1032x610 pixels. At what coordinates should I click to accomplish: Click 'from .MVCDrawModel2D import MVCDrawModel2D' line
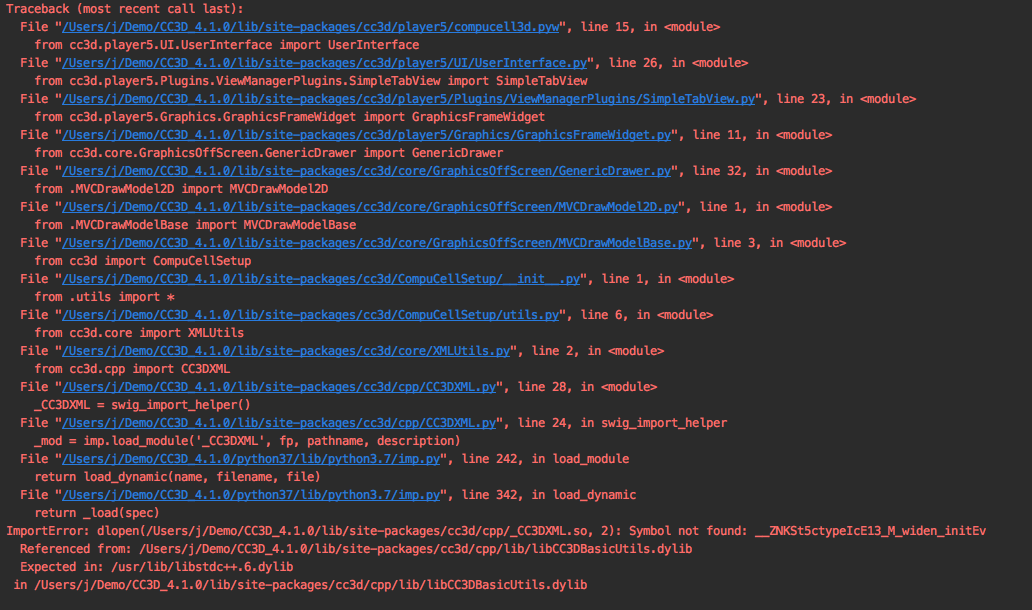(x=182, y=189)
